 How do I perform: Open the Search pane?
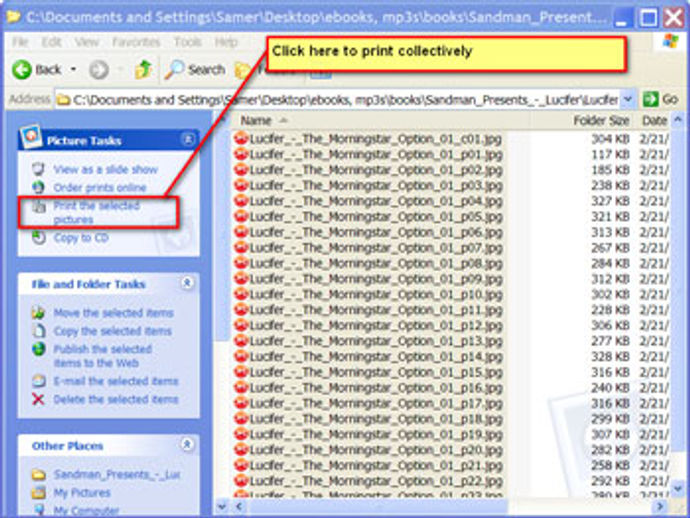[x=195, y=70]
